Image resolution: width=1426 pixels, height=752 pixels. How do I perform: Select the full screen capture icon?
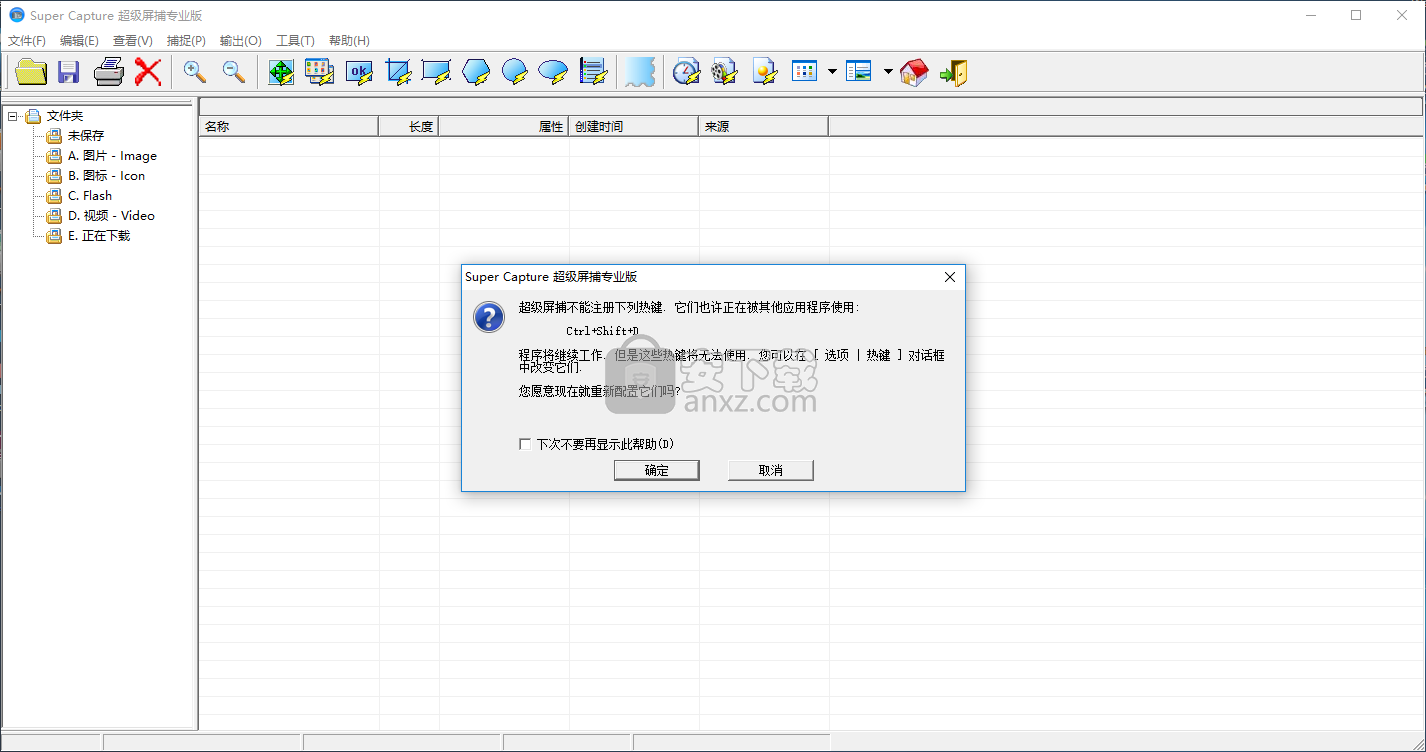coord(281,72)
